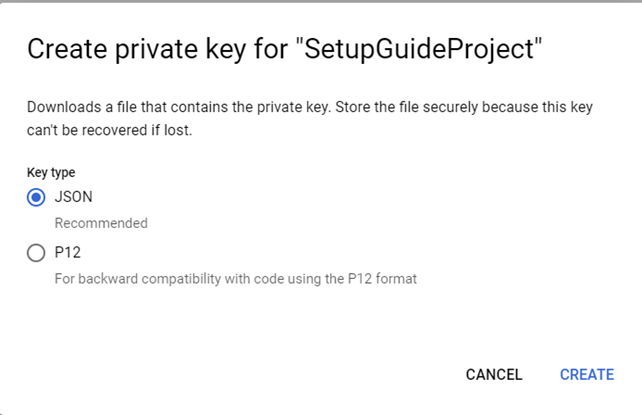Click the "Recommended" hint under JSON
This screenshot has width=642, height=415.
(100, 223)
